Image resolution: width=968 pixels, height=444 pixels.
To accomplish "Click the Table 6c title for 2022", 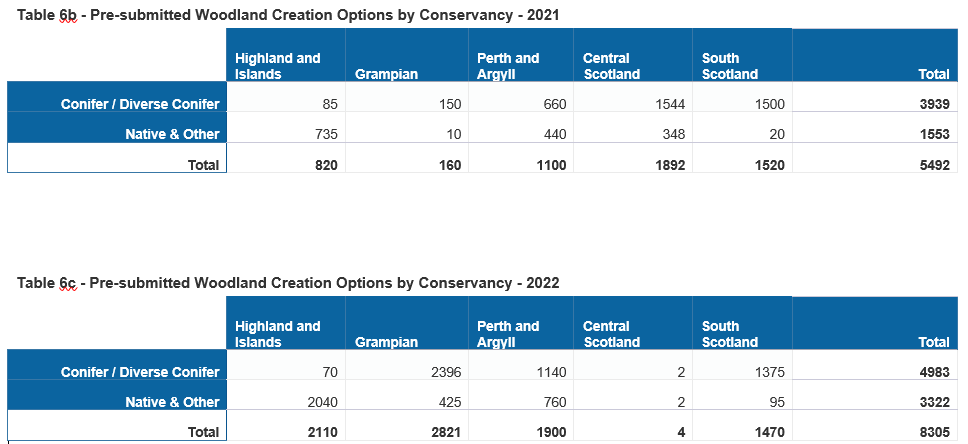I will (x=288, y=283).
